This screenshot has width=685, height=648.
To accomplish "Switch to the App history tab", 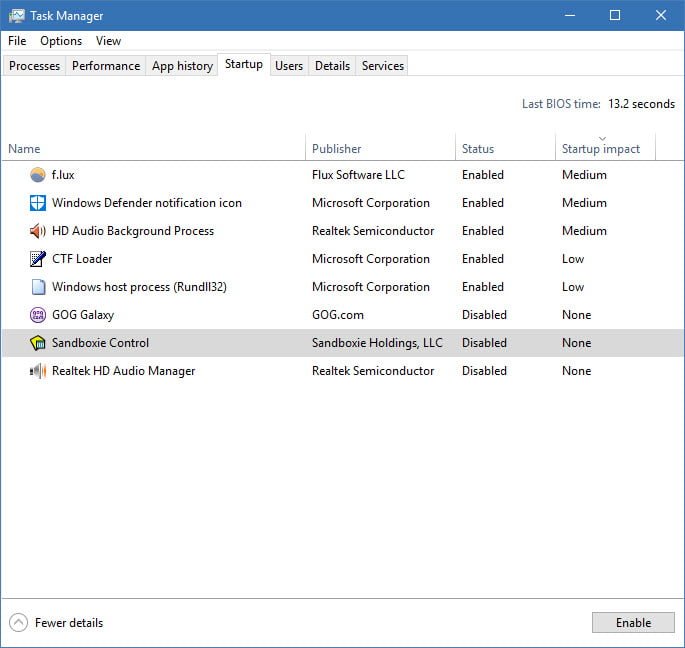I will pos(182,66).
